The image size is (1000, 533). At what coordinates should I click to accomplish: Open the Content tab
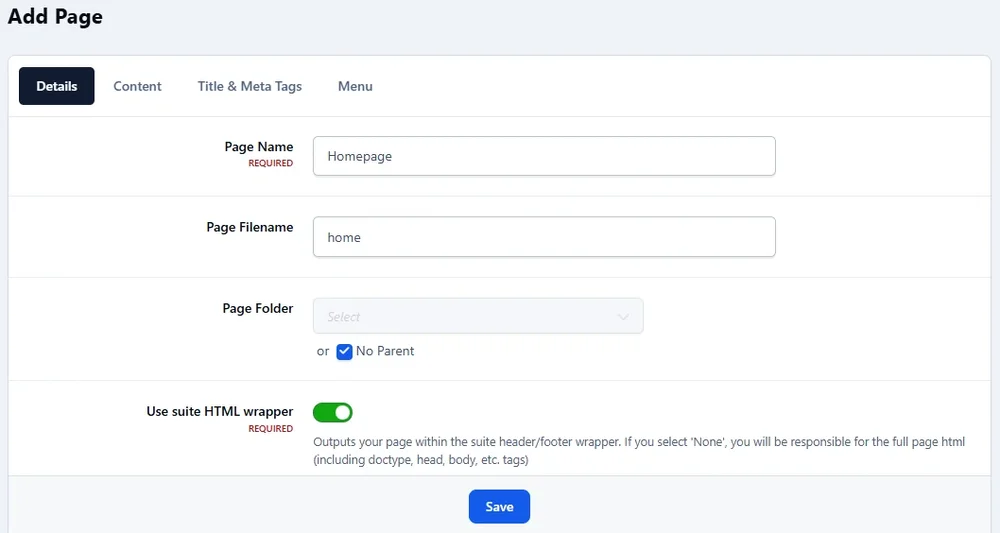[137, 86]
